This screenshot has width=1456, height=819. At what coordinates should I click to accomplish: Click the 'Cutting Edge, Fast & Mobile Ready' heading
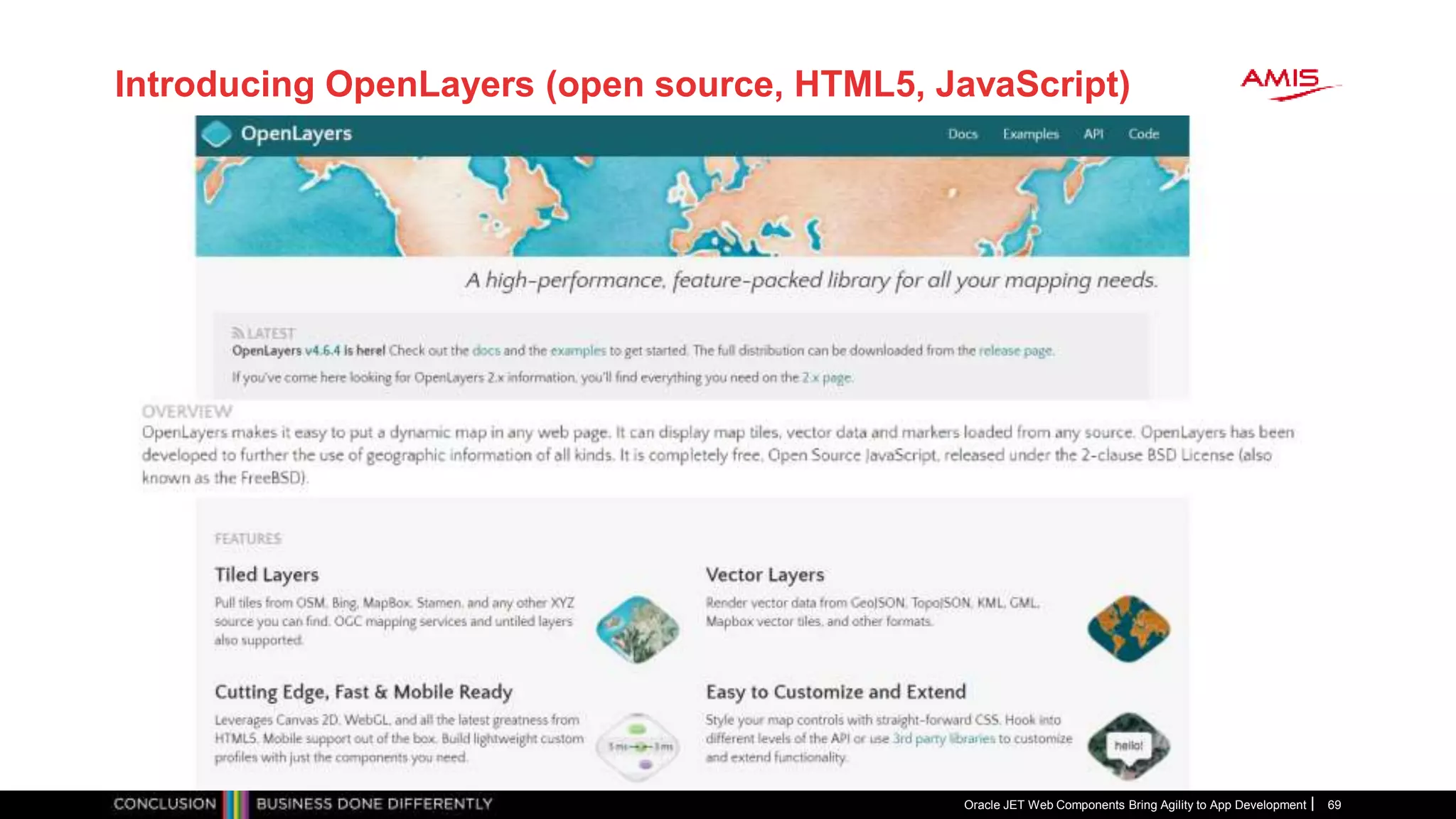[363, 692]
